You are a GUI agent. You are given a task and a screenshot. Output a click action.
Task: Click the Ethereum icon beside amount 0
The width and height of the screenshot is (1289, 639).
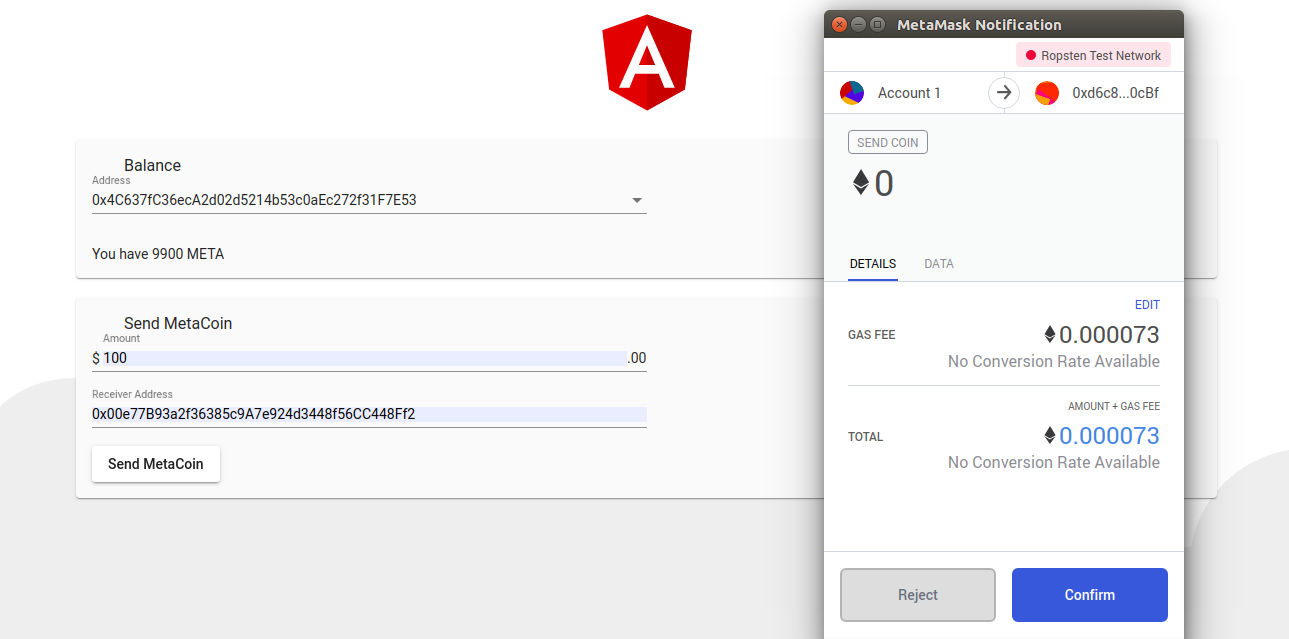[x=861, y=183]
